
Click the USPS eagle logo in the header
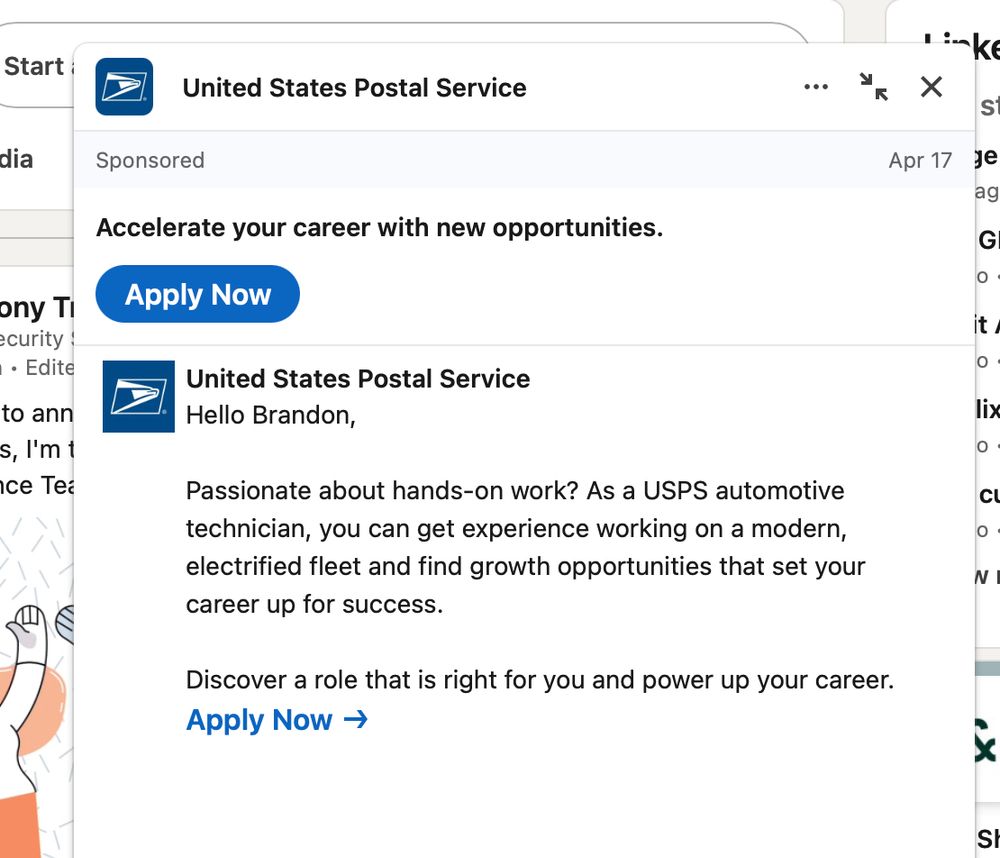124,87
